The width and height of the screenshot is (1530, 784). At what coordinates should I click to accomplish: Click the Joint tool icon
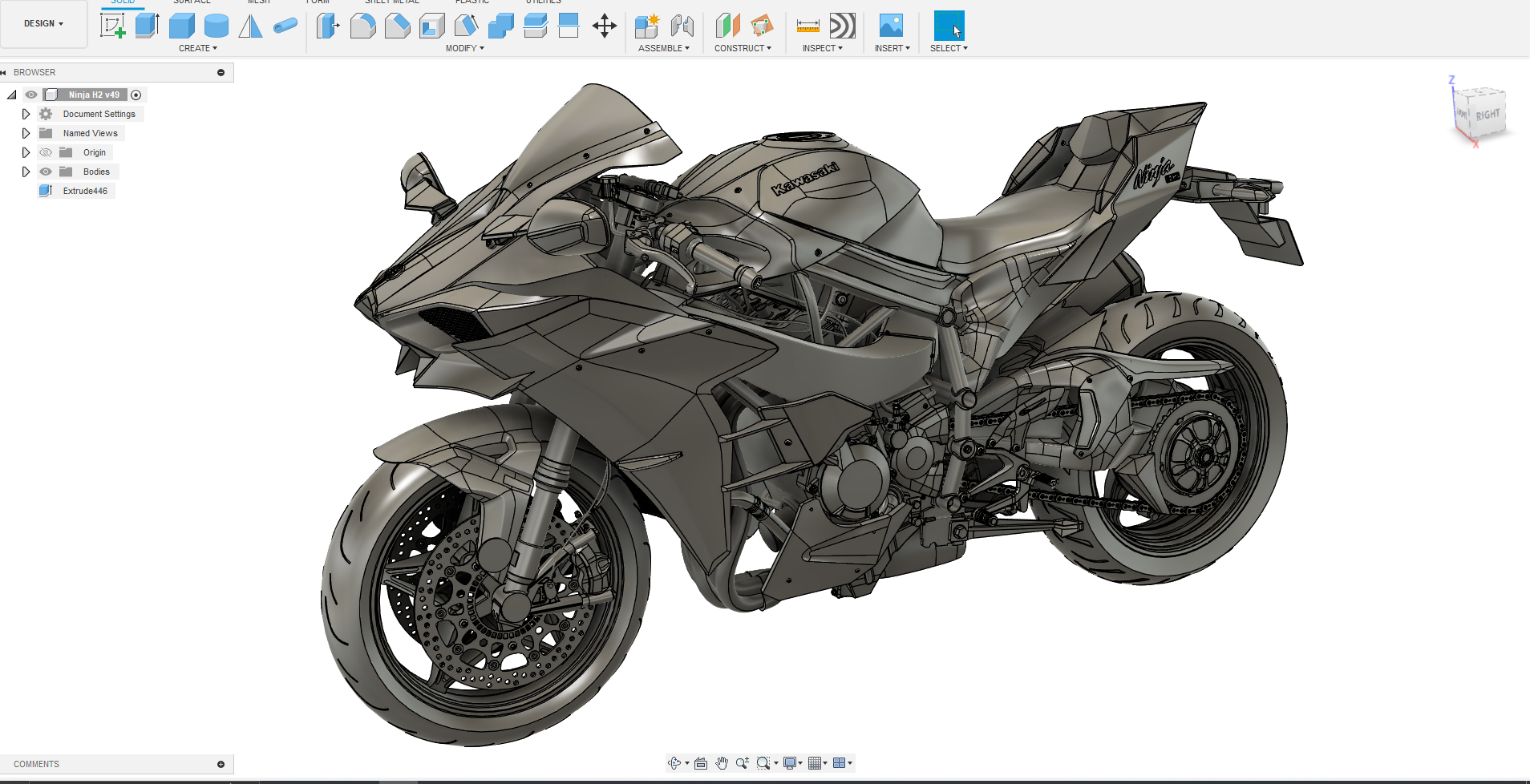[x=682, y=26]
